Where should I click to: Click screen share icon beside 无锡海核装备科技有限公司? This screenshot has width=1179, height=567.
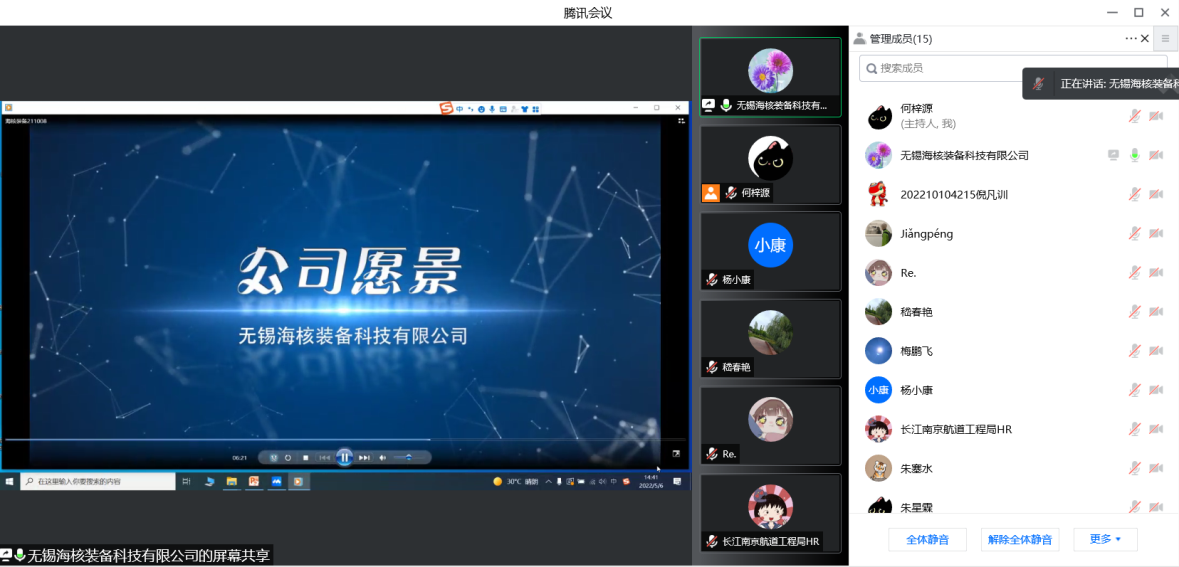[x=1113, y=155]
